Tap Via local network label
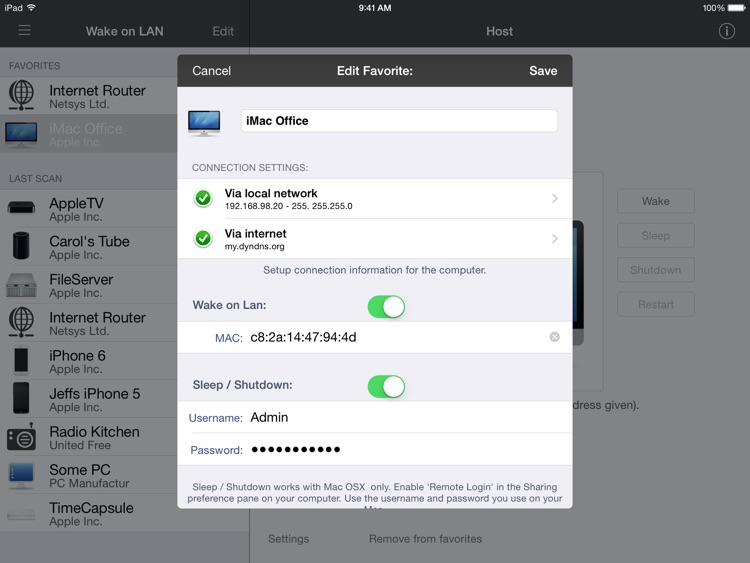Image resolution: width=750 pixels, height=563 pixels. 271,193
